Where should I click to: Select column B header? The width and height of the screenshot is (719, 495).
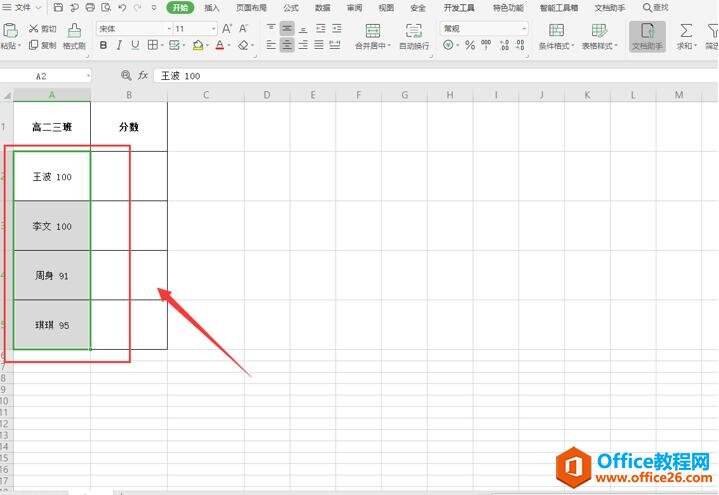click(129, 95)
